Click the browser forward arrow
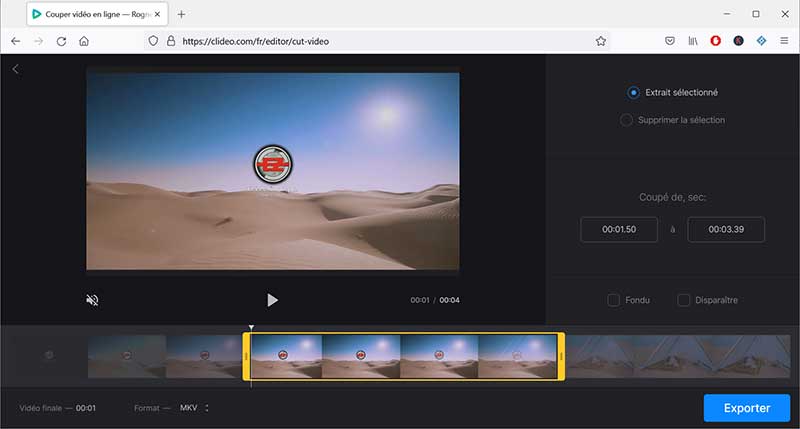Viewport: 800px width, 429px height. coord(39,41)
